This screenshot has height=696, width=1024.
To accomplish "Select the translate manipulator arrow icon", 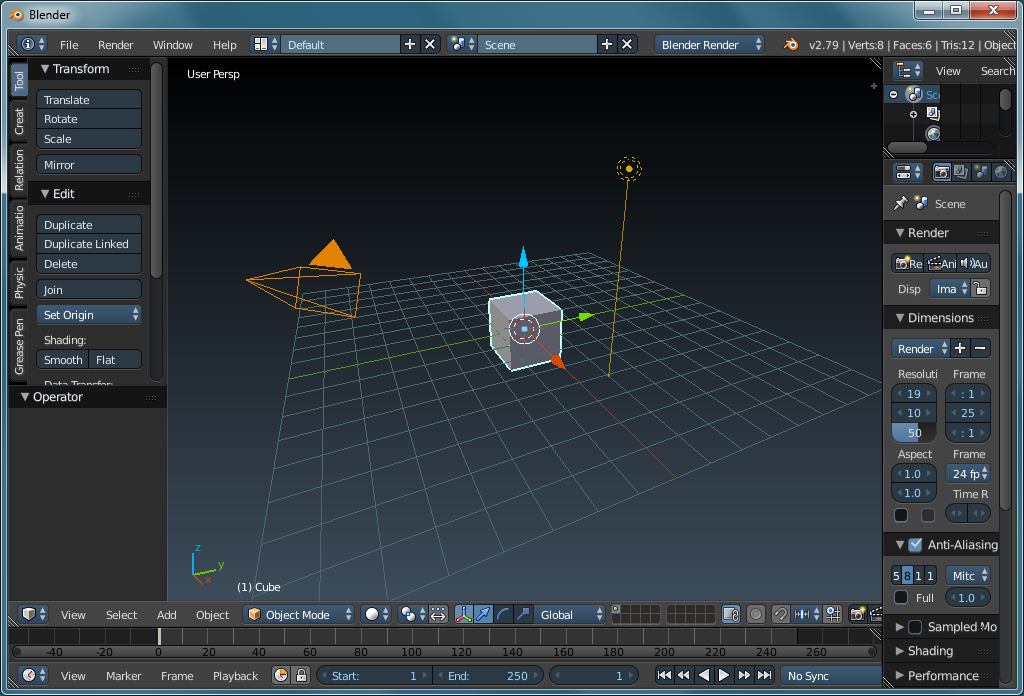I will point(484,614).
